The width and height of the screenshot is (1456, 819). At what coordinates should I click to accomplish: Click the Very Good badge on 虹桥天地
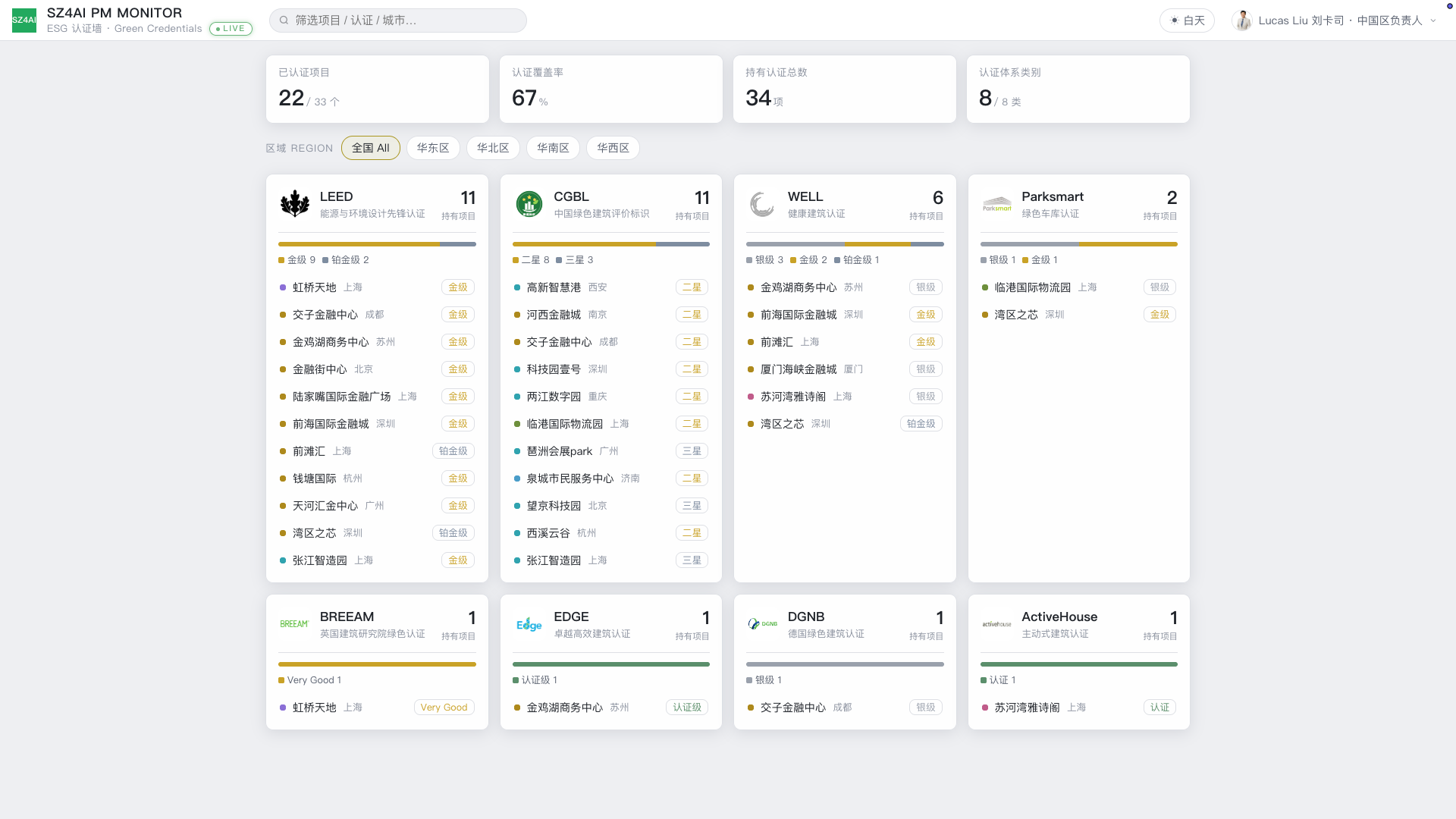(444, 708)
